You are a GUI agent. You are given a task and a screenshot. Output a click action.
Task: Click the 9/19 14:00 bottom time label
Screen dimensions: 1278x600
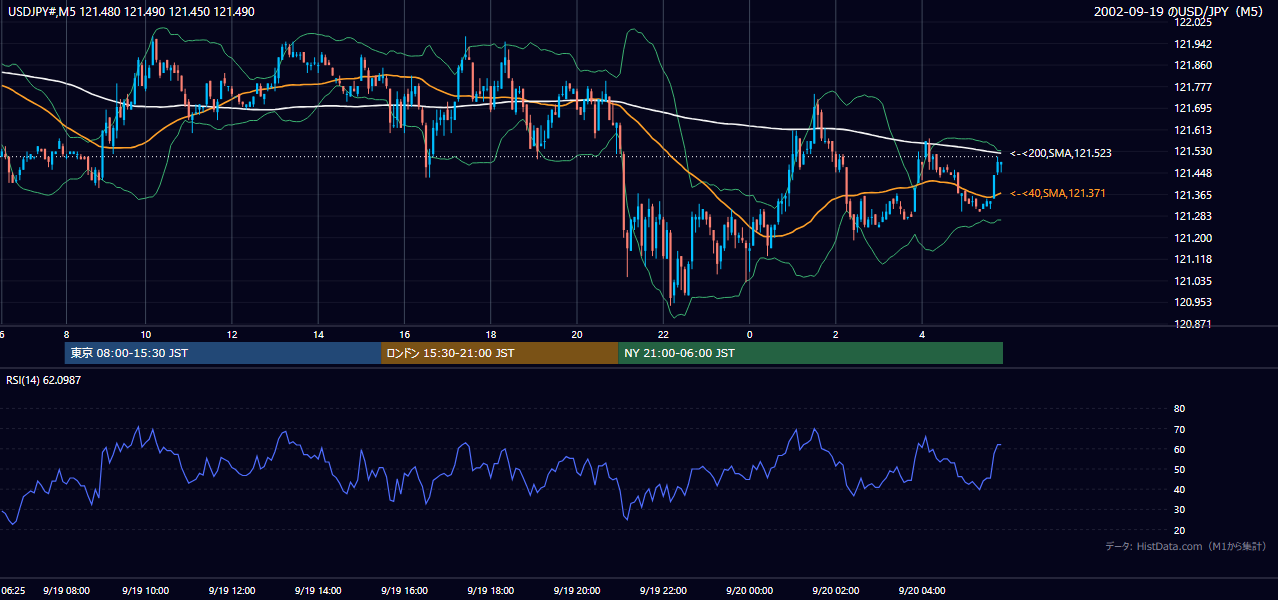click(318, 591)
